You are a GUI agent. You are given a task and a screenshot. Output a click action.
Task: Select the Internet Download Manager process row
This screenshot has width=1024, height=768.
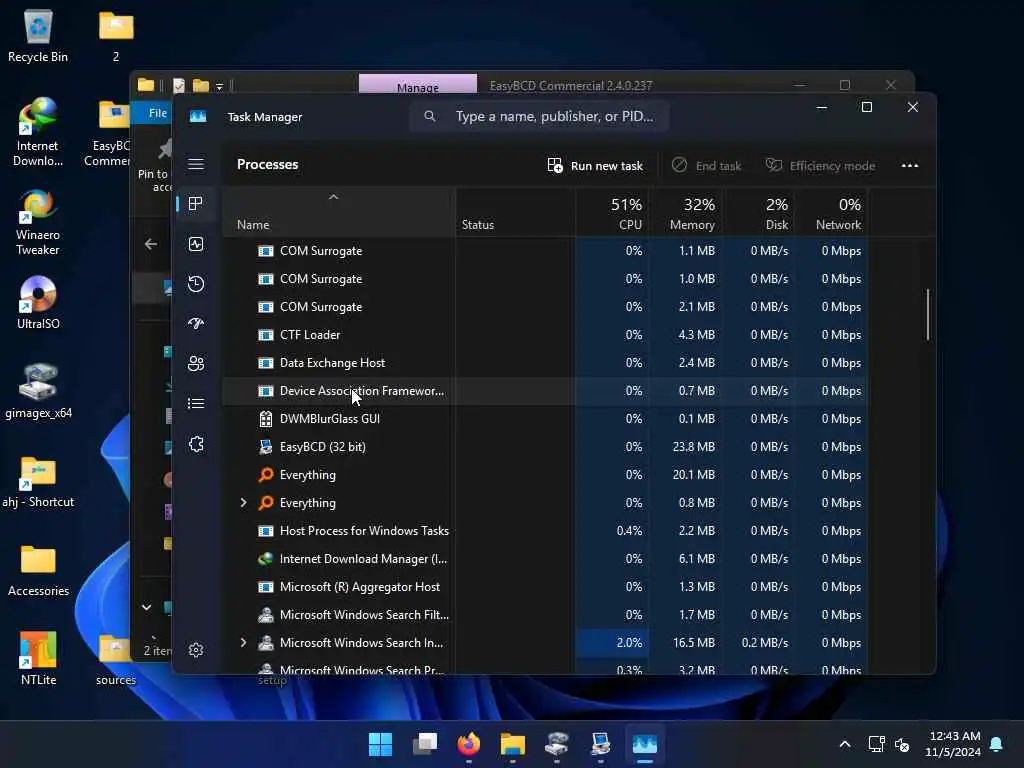click(x=545, y=558)
